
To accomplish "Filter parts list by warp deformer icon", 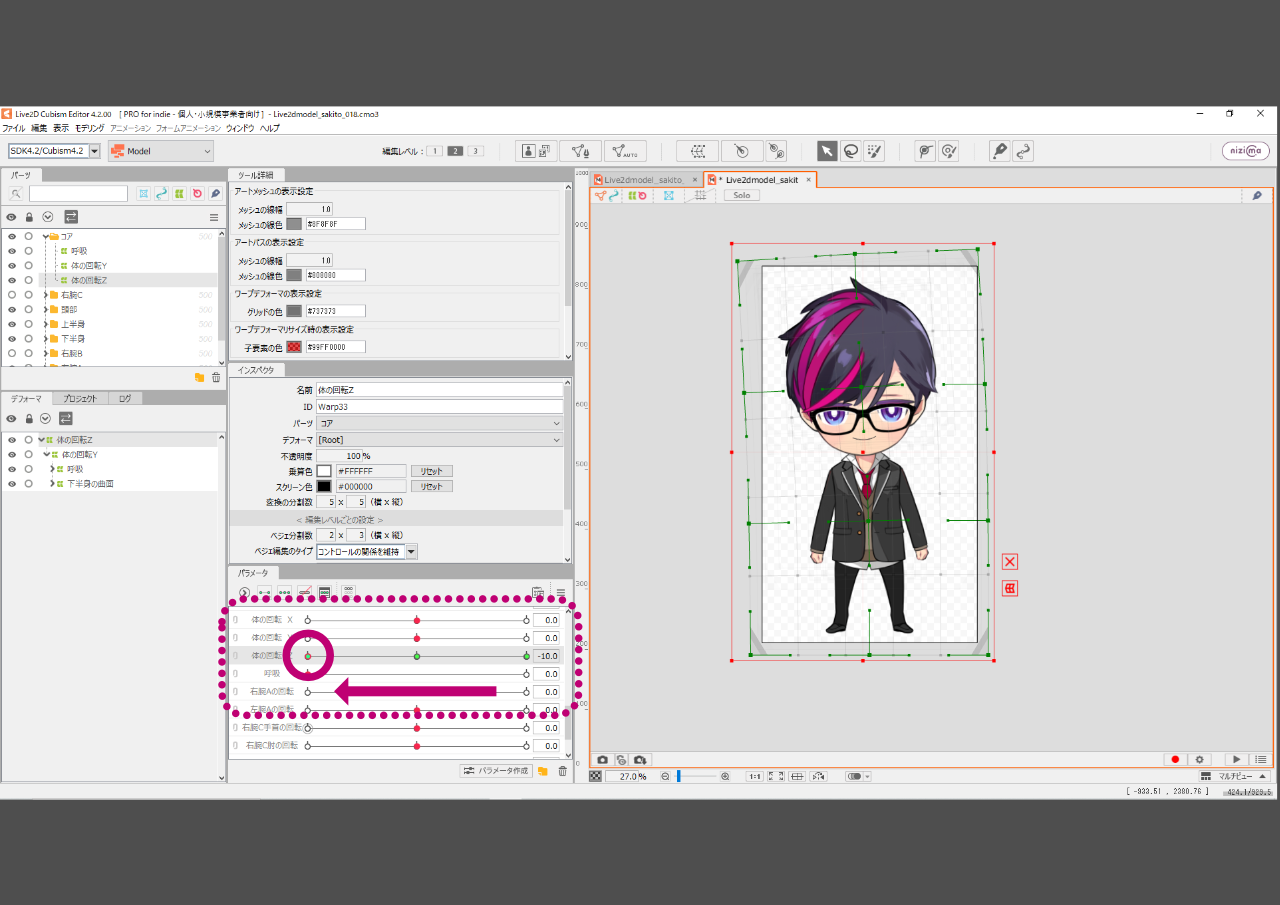I will [x=179, y=193].
